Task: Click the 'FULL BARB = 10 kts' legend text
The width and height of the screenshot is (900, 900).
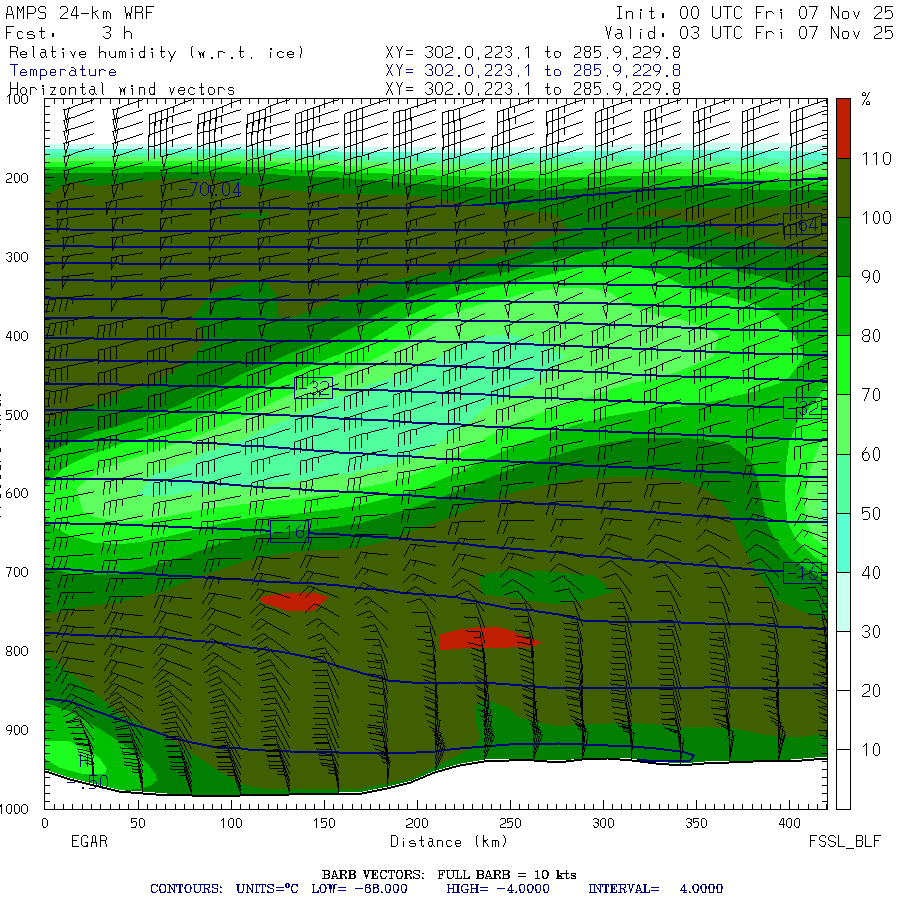Action: coord(507,875)
